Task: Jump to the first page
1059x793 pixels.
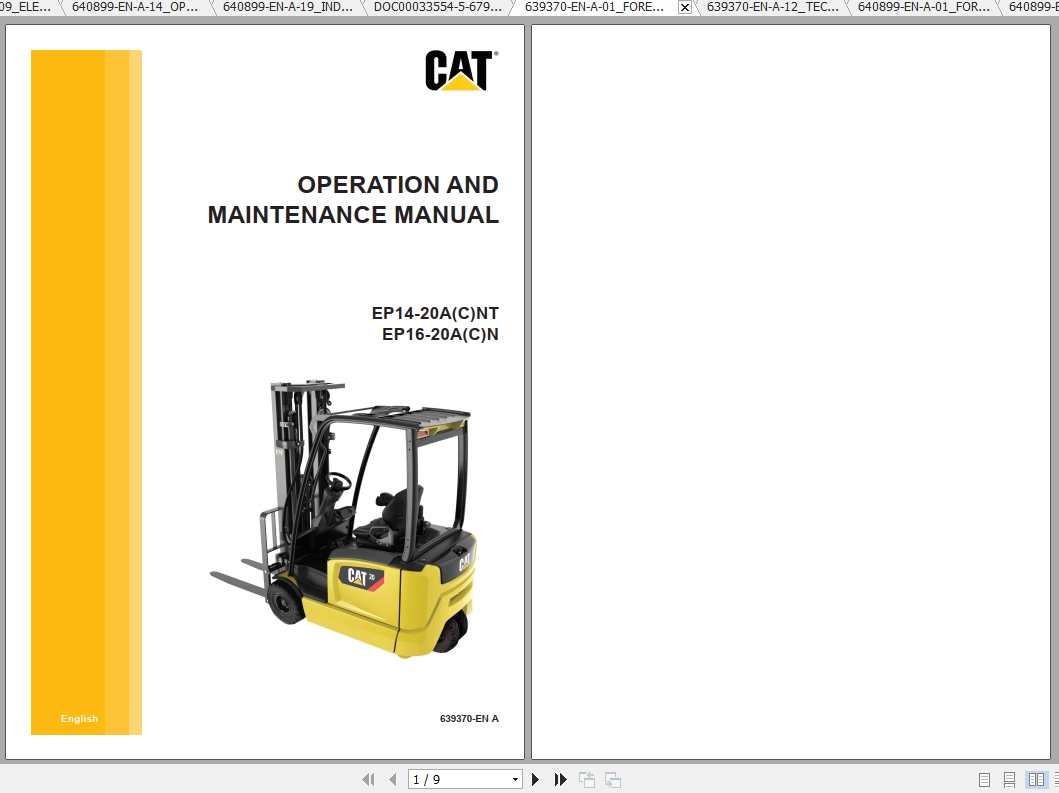Action: click(368, 779)
